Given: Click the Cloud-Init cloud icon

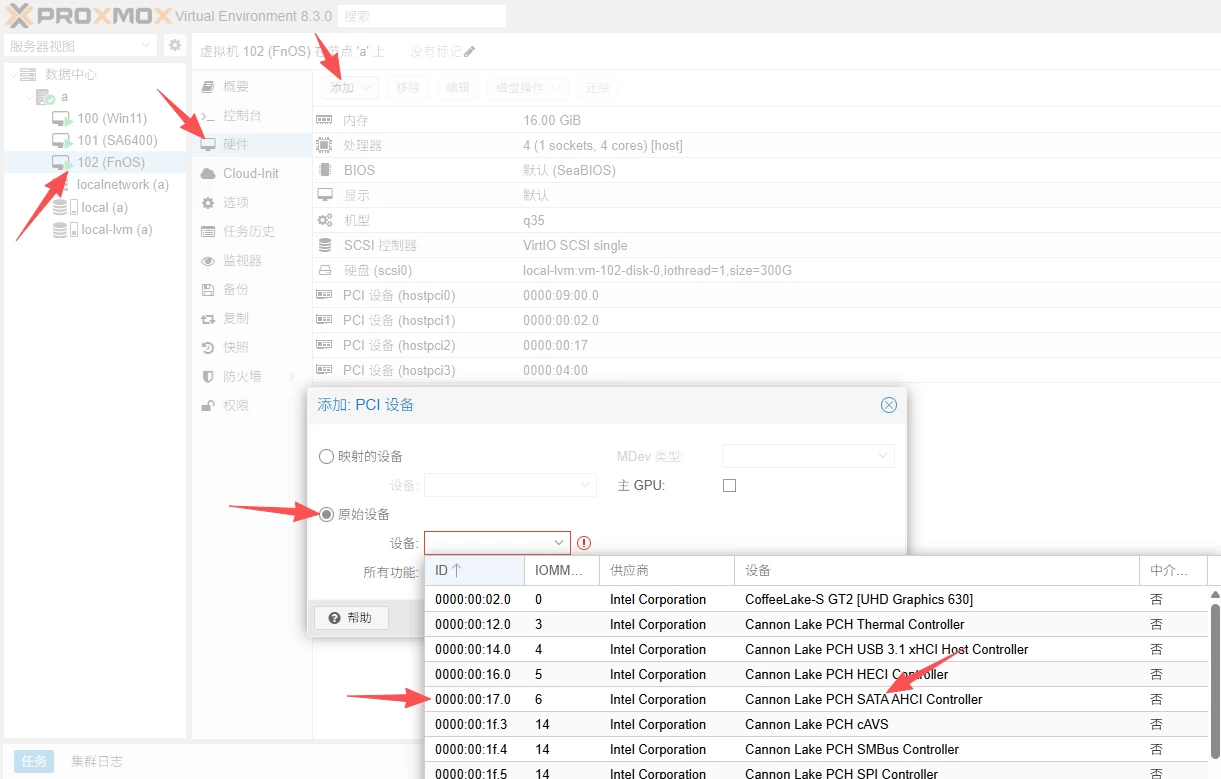Looking at the screenshot, I should point(208,173).
